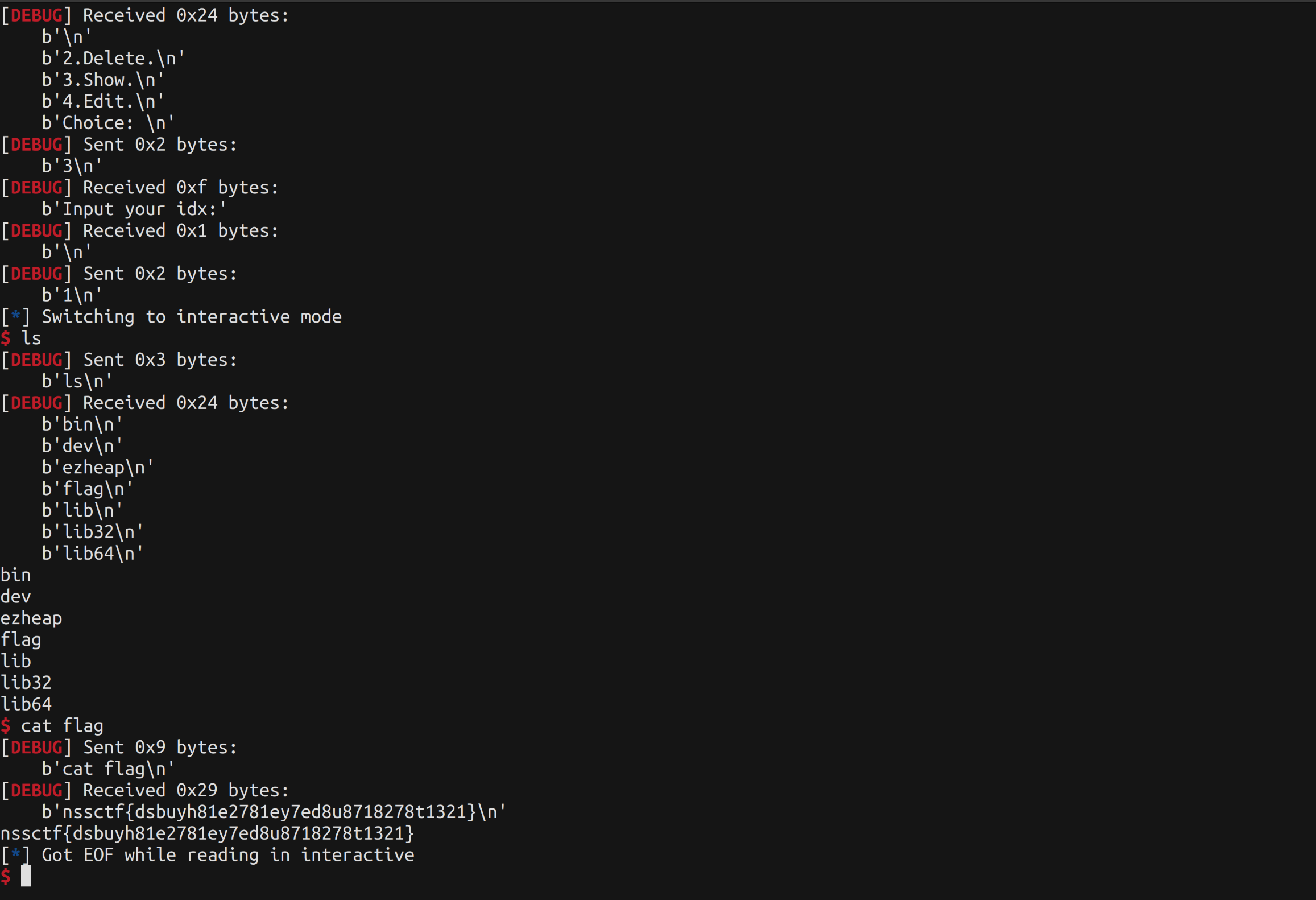
Task: Click the "ls" command typed at the prompt
Action: [x=31, y=338]
